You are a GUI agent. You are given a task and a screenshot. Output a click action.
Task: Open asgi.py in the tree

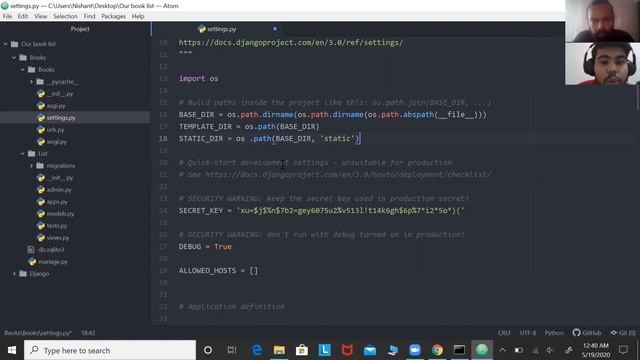(56, 106)
